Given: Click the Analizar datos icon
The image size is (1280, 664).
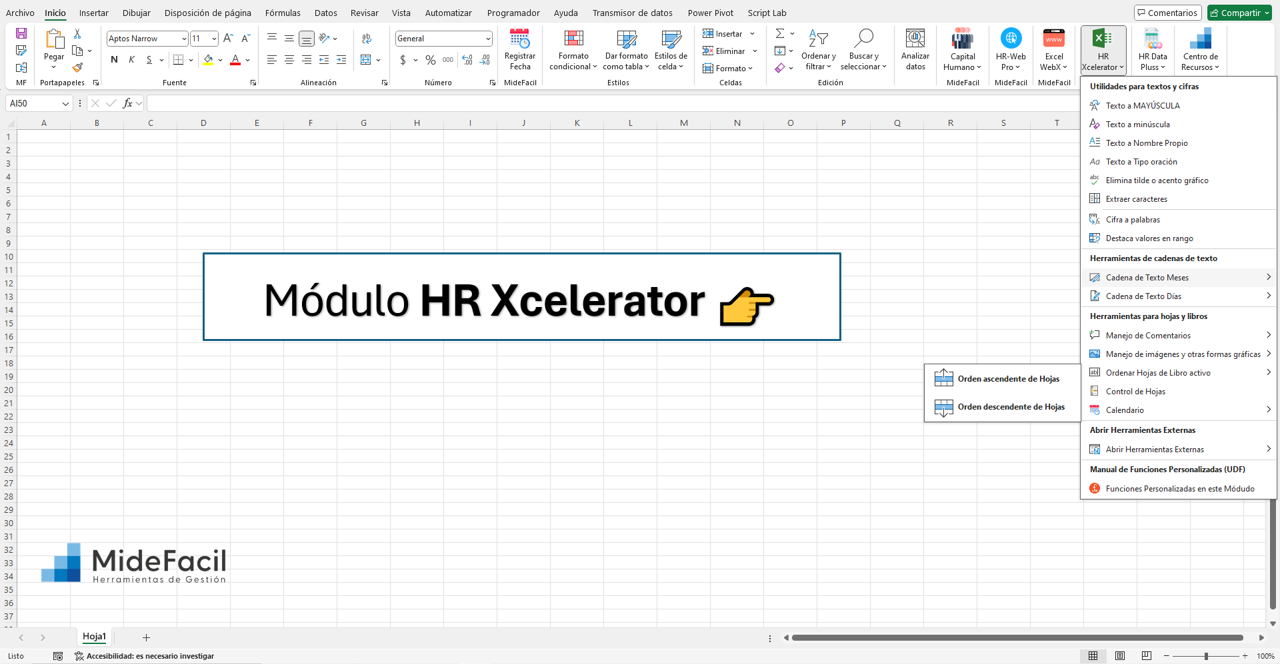Looking at the screenshot, I should 915,39.
